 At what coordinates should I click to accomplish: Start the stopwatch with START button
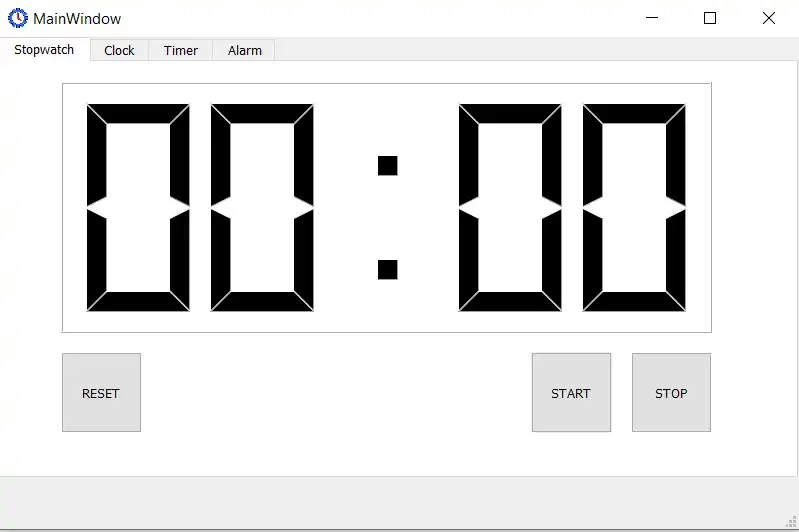coord(571,392)
